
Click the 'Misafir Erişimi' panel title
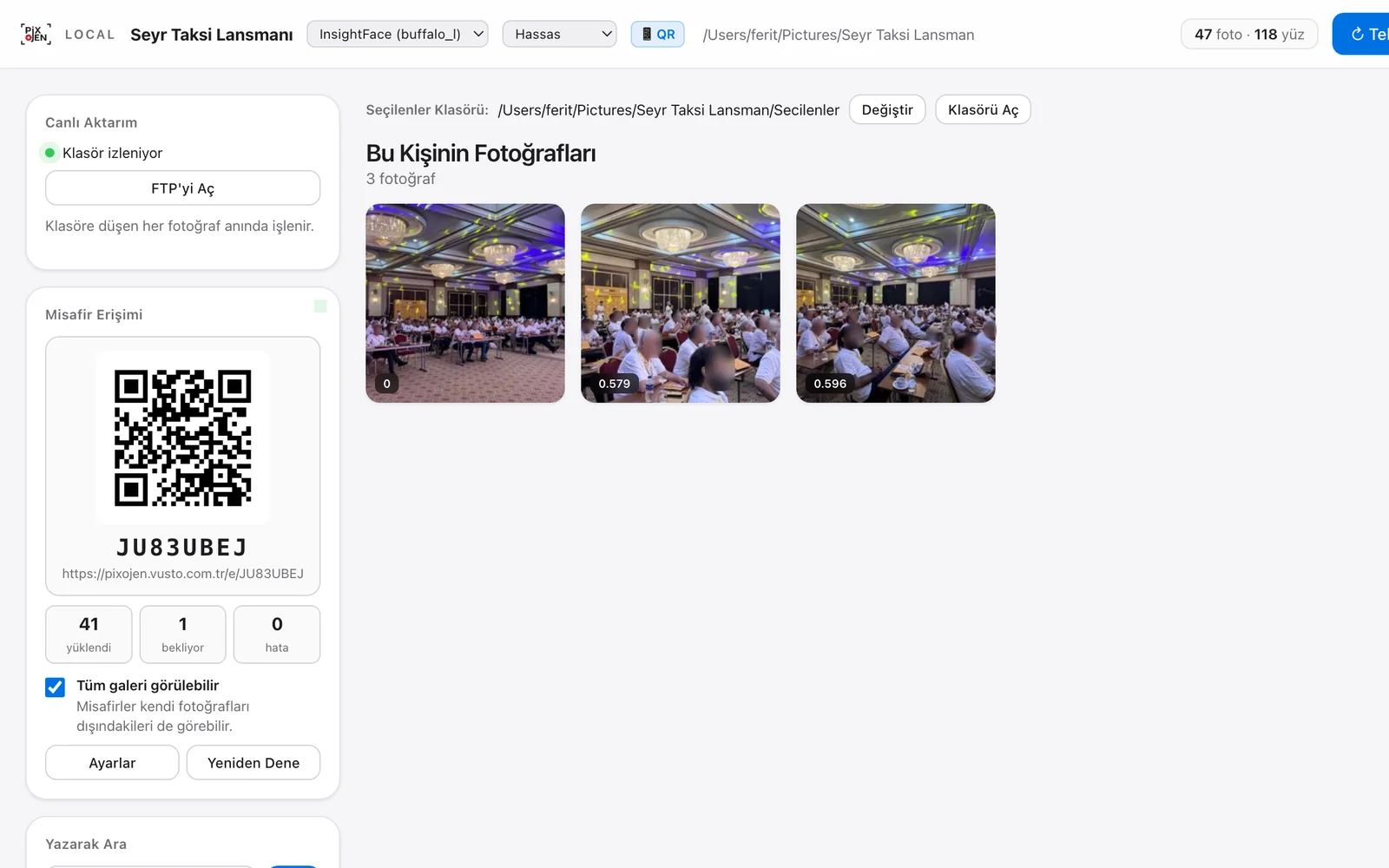point(94,314)
